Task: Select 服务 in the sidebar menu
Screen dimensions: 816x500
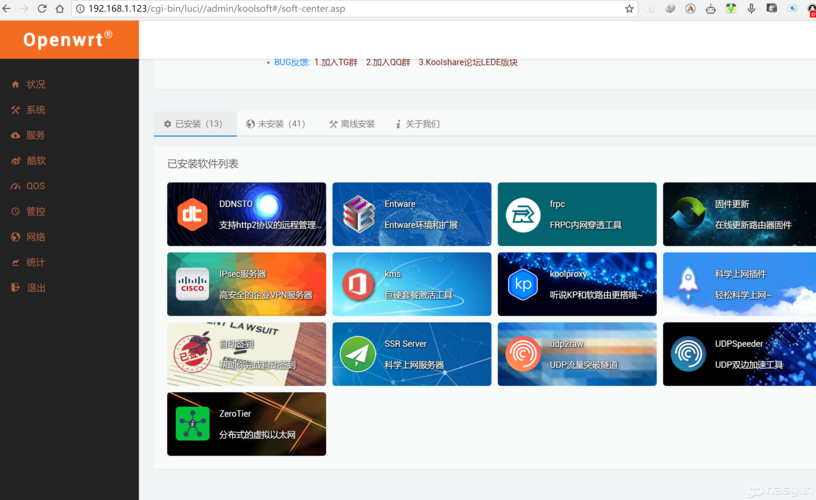Action: pyautogui.click(x=35, y=135)
